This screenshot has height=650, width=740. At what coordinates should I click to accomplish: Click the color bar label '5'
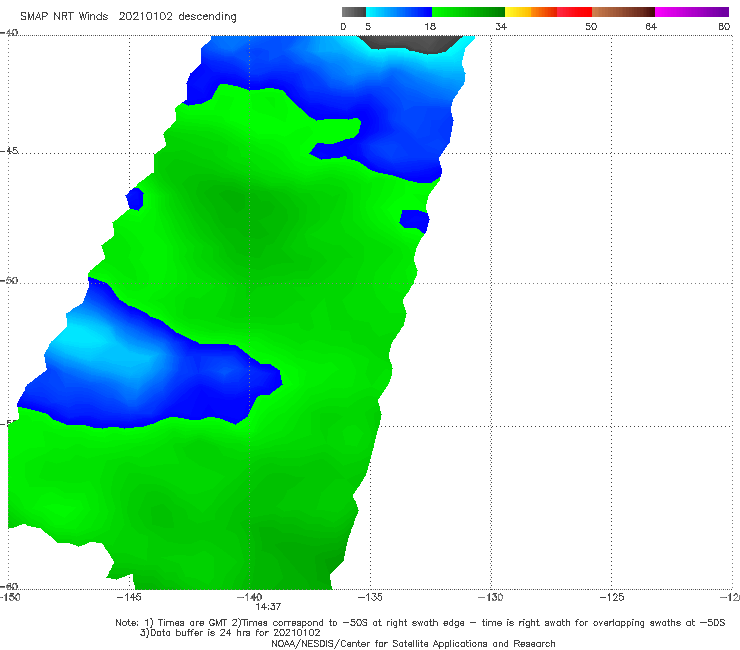click(x=368, y=26)
